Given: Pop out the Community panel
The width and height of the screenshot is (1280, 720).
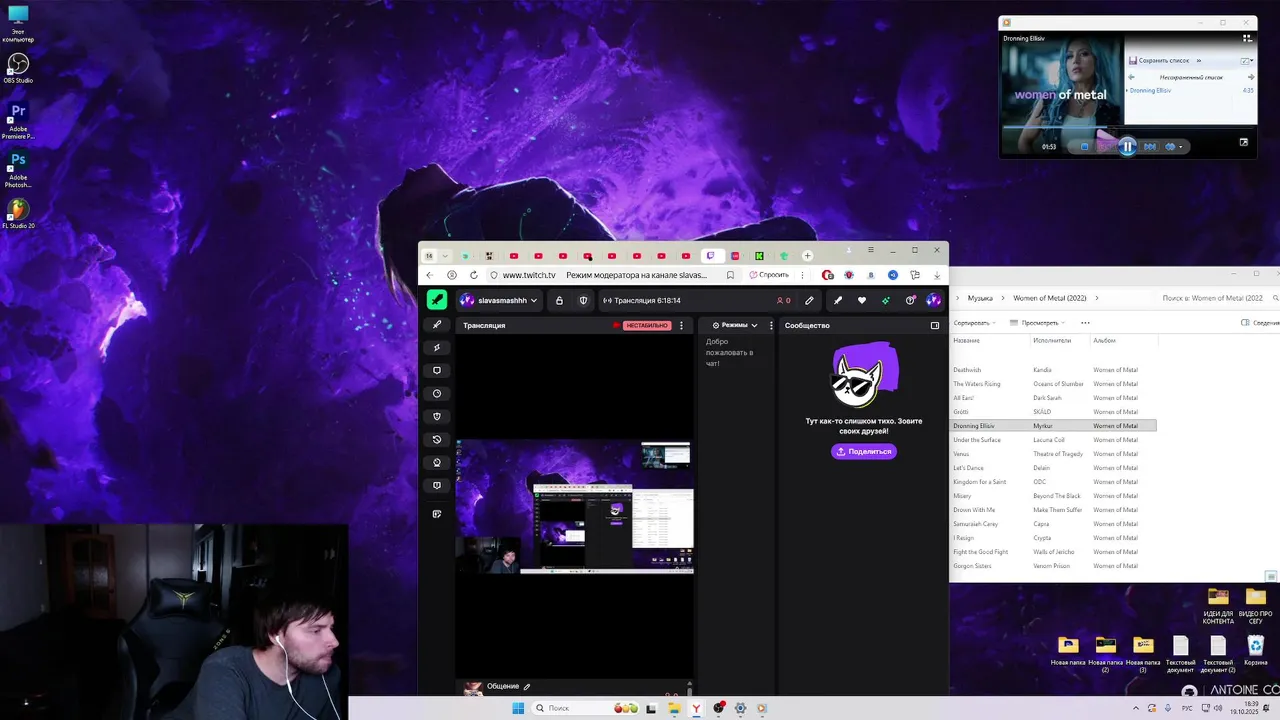Looking at the screenshot, I should (x=935, y=325).
